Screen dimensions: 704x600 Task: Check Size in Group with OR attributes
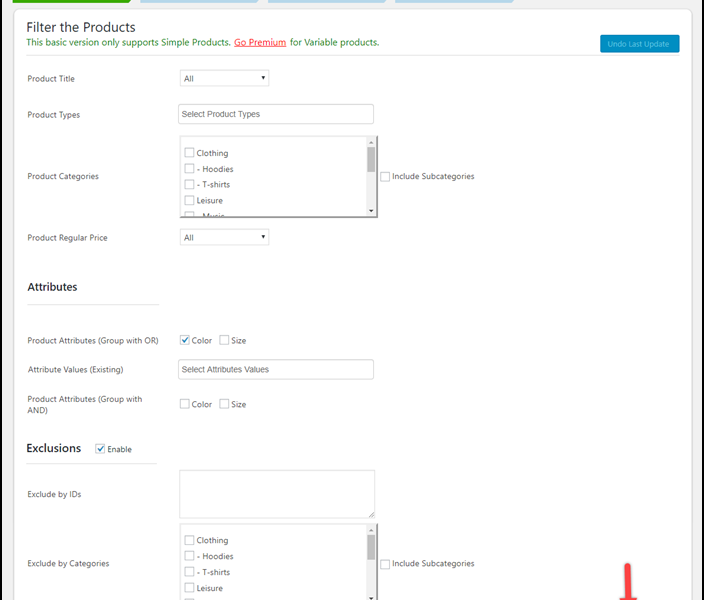coord(224,340)
